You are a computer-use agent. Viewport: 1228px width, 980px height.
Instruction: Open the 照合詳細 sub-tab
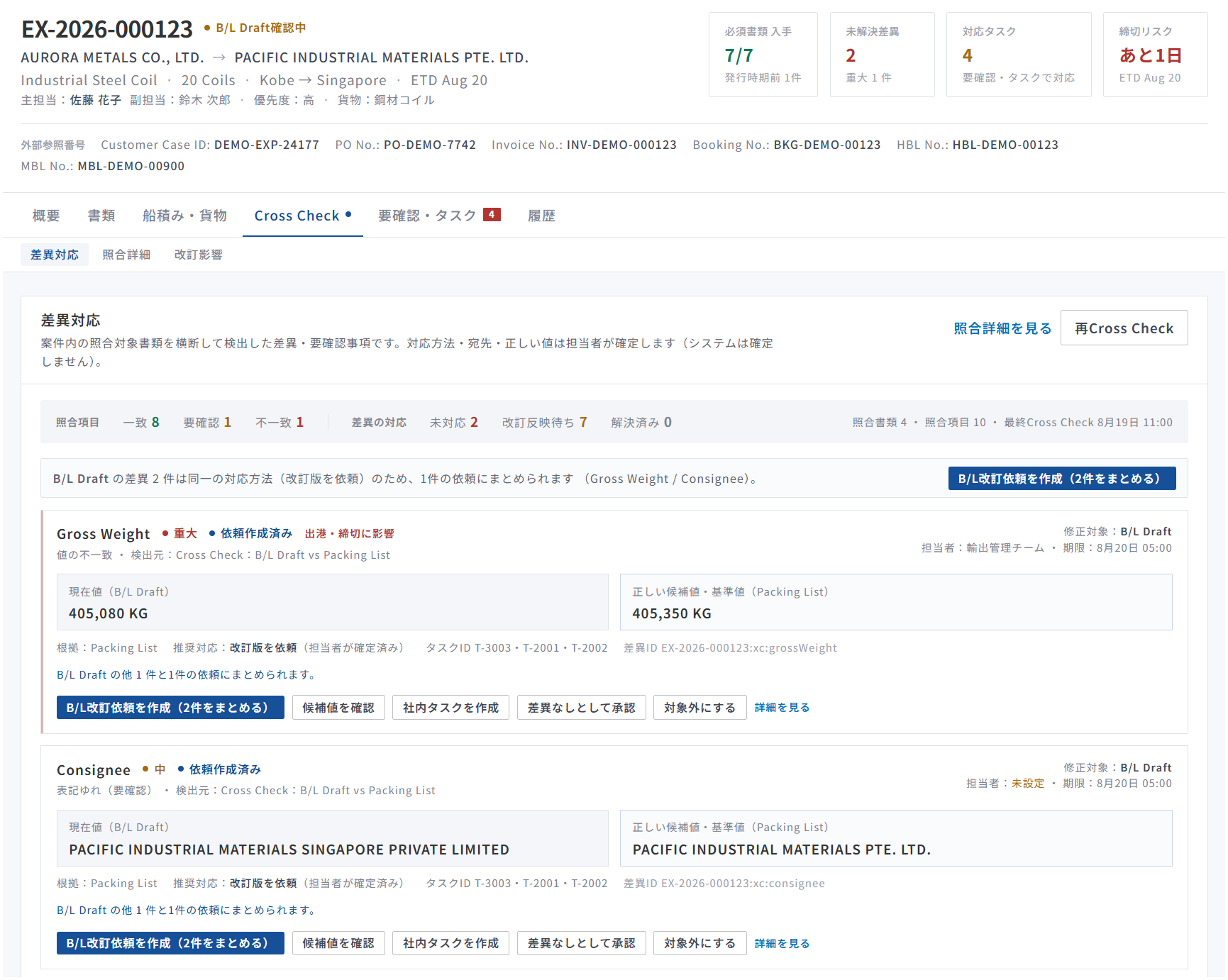click(126, 255)
